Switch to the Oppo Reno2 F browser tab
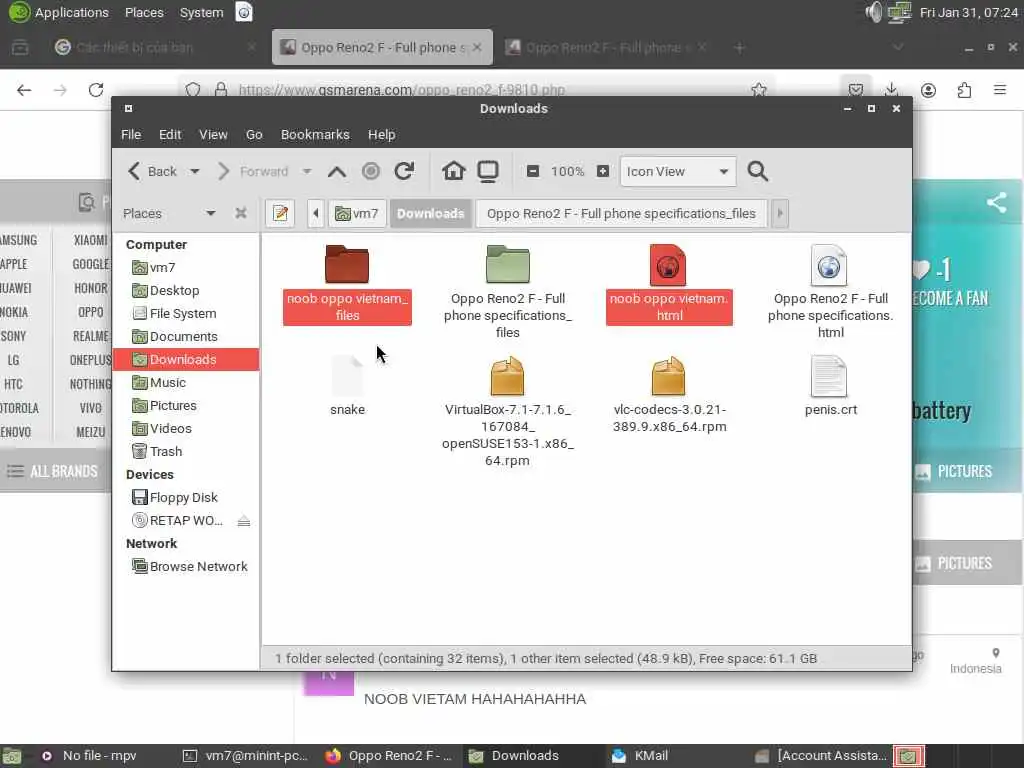 click(382, 48)
